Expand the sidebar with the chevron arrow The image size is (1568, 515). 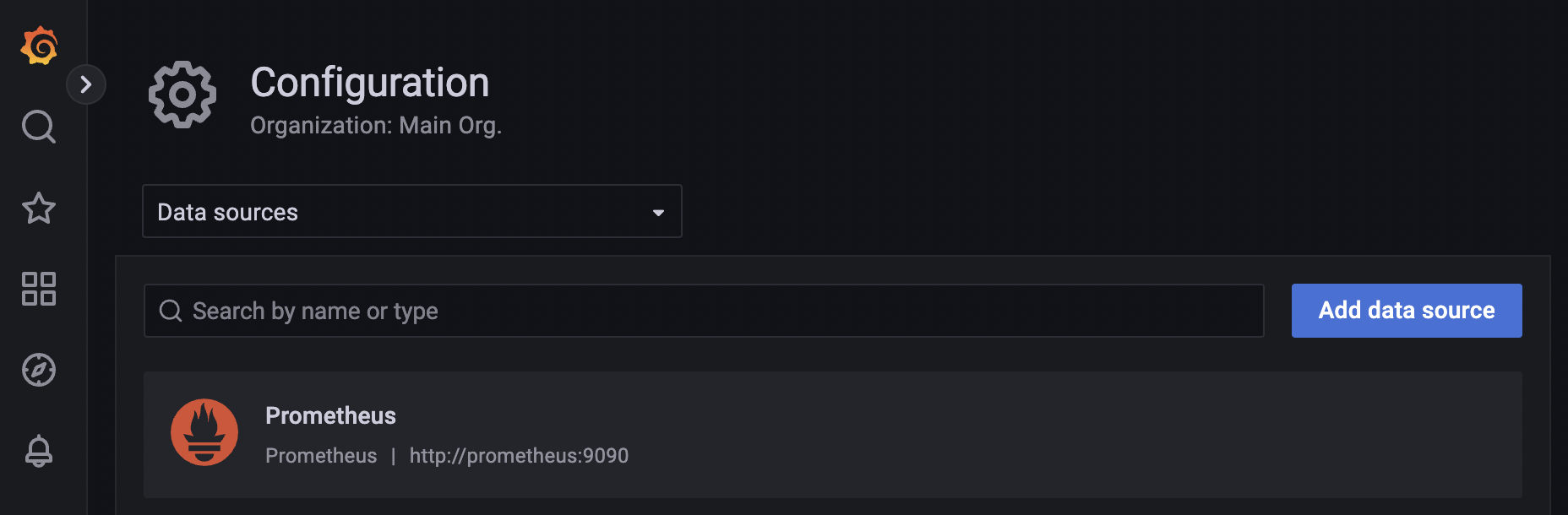pyautogui.click(x=85, y=84)
